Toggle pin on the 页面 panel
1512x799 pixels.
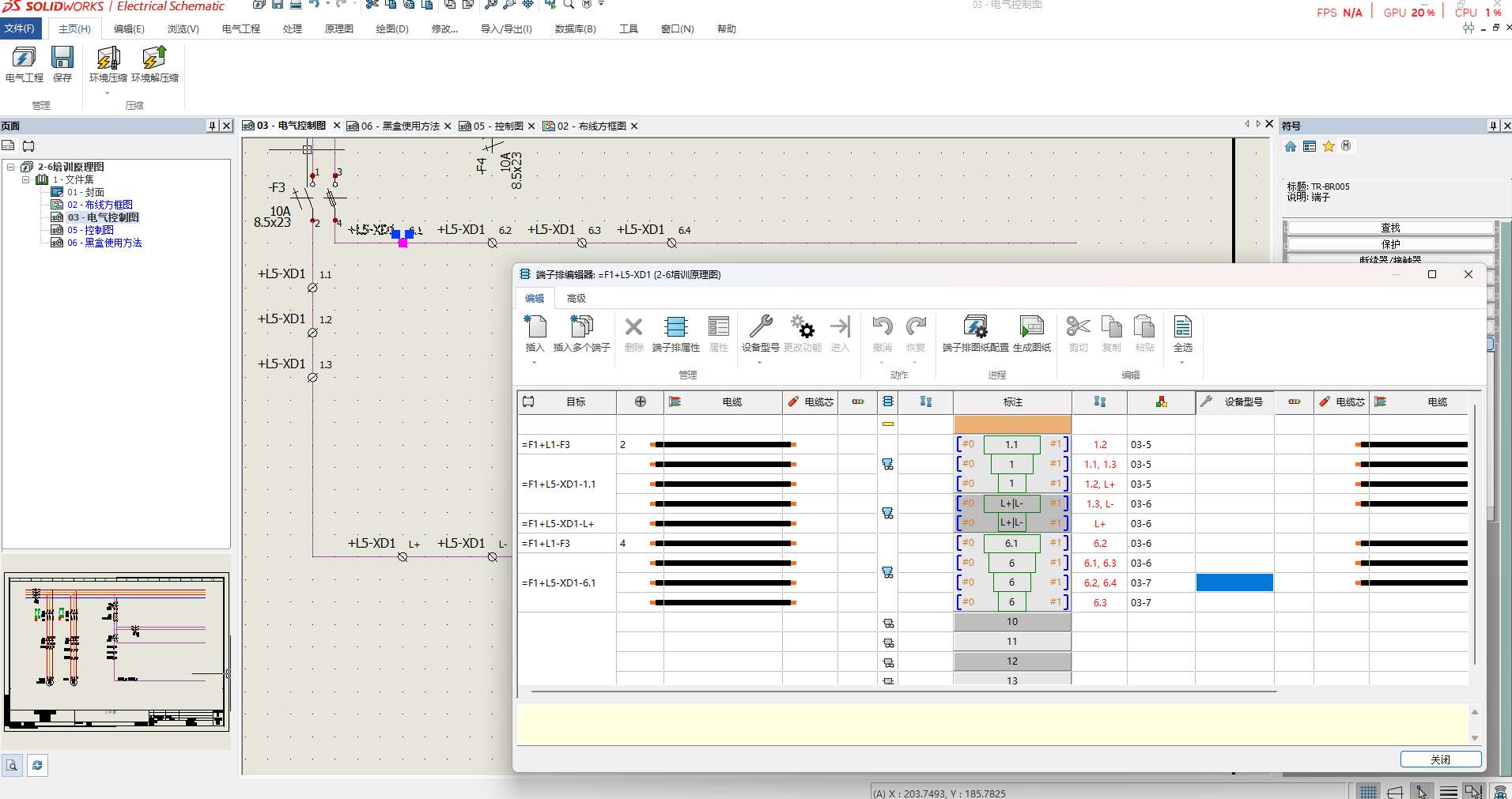point(212,126)
